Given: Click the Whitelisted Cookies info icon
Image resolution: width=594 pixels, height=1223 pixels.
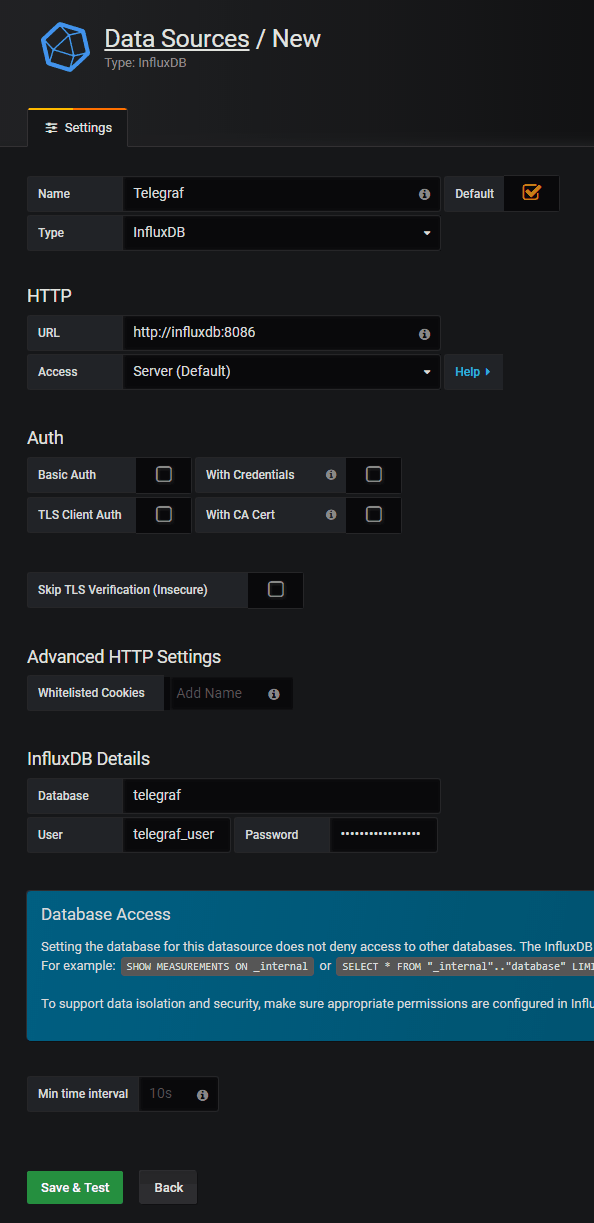Looking at the screenshot, I should [x=274, y=694].
